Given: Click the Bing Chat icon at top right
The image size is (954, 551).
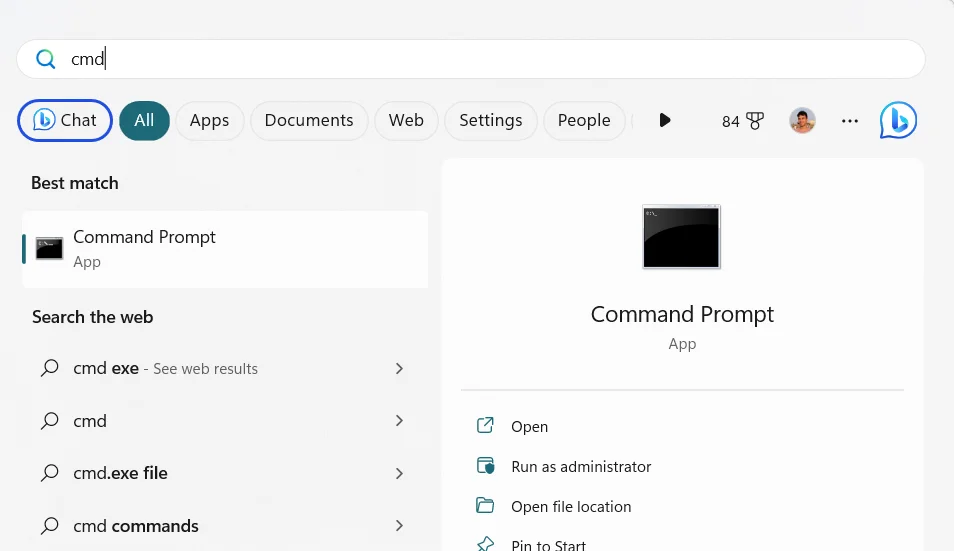Looking at the screenshot, I should [x=898, y=121].
